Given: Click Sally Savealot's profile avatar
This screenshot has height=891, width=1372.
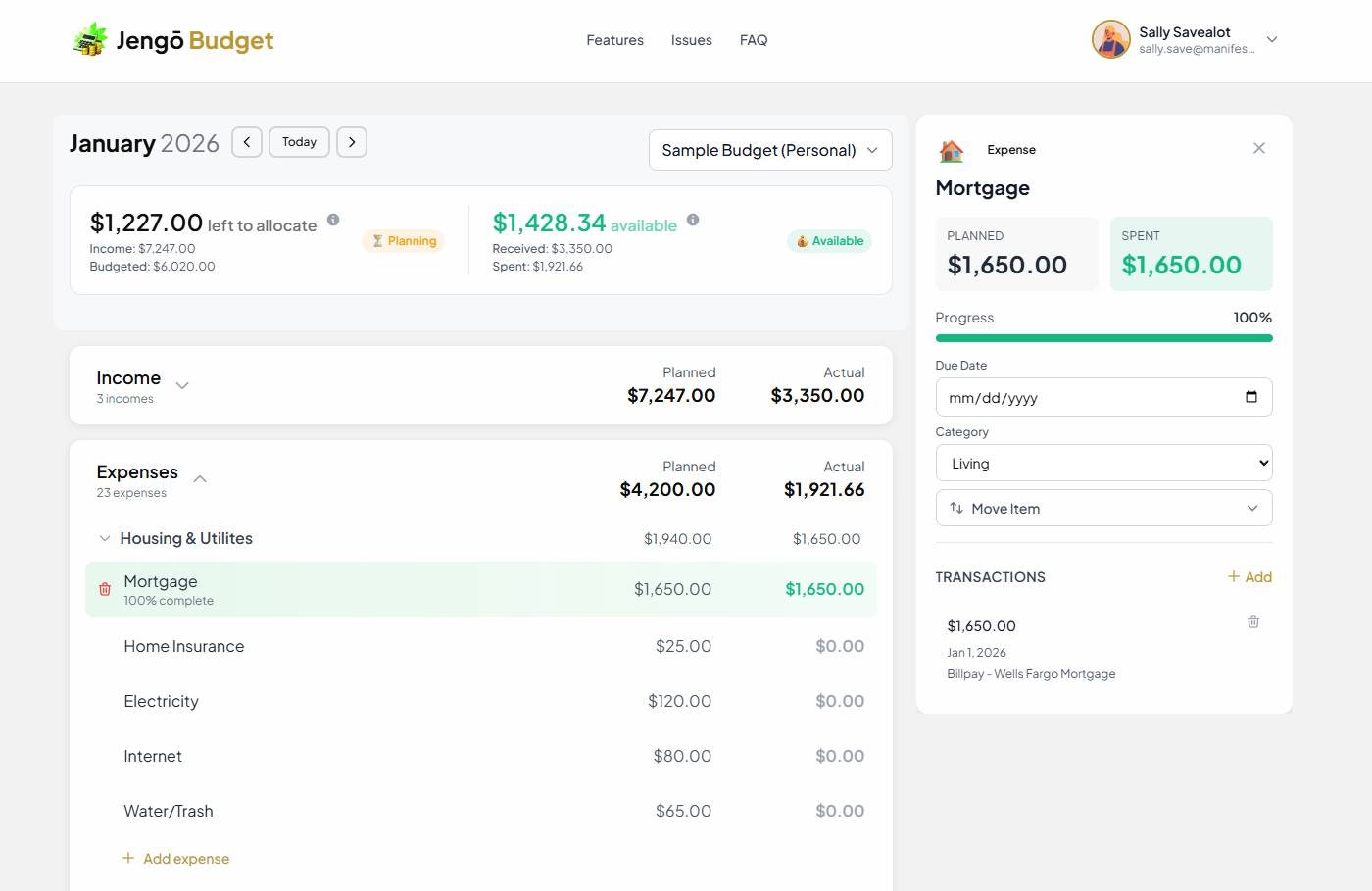Looking at the screenshot, I should [x=1110, y=39].
